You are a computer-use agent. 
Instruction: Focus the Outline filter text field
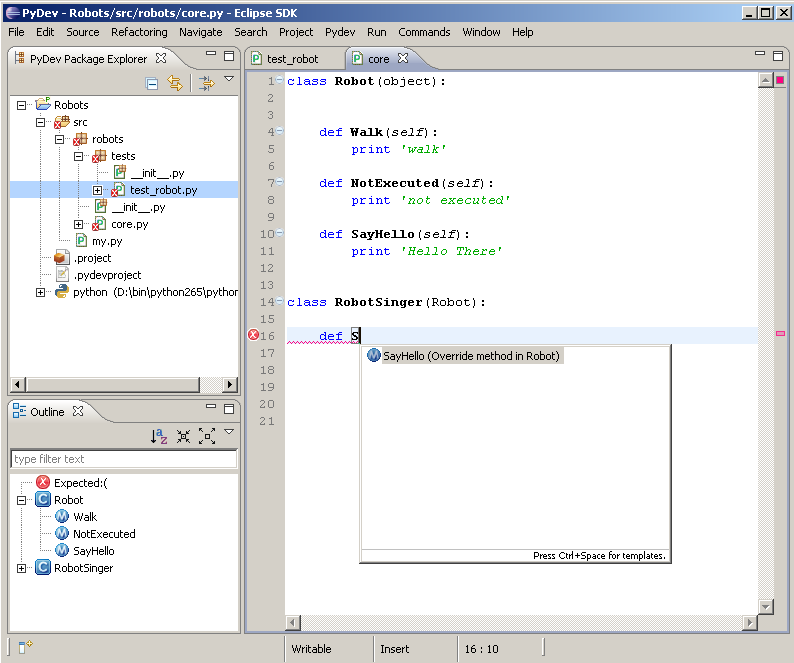pyautogui.click(x=124, y=459)
